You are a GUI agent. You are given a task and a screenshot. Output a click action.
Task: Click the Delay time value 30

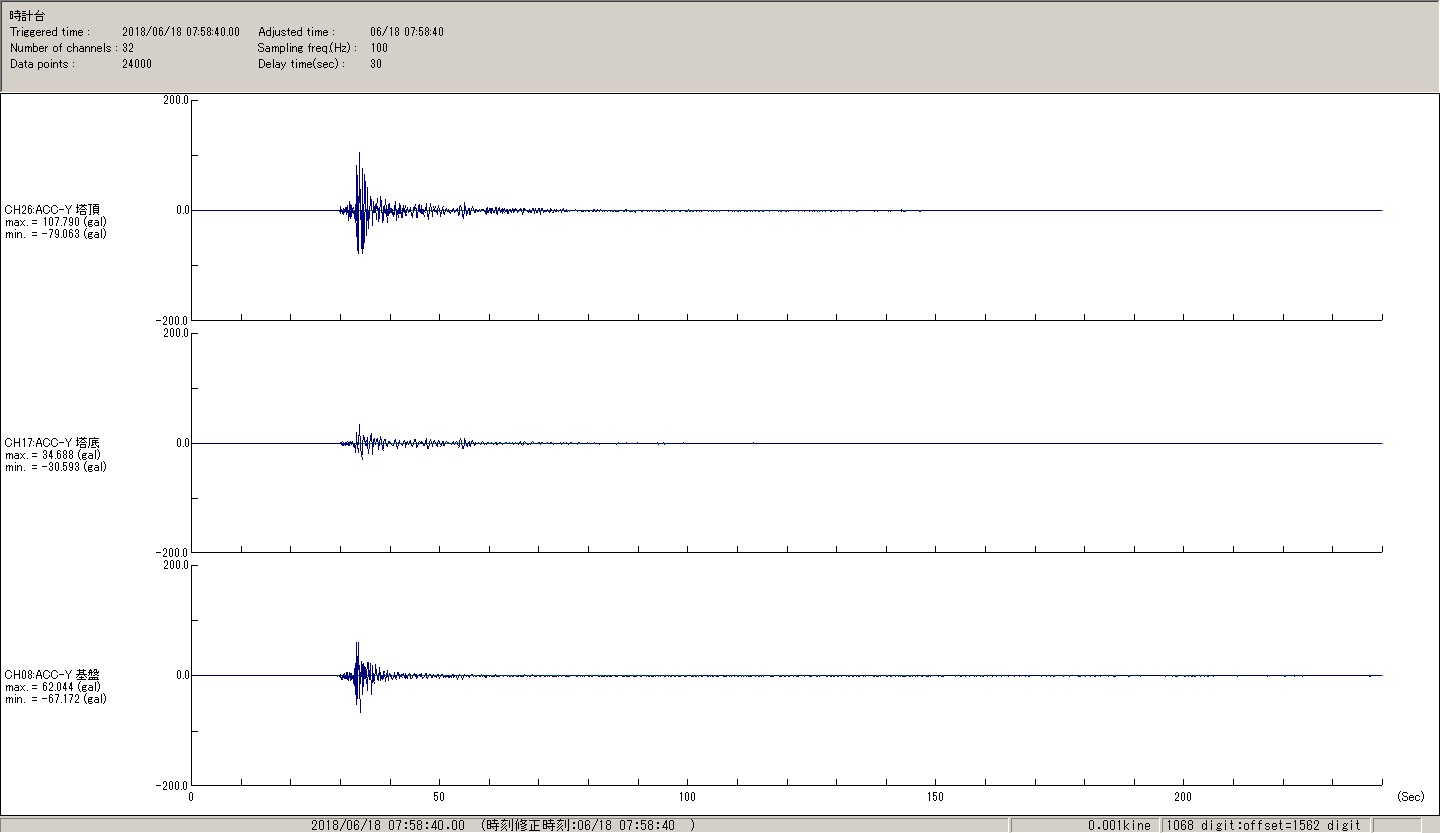376,64
